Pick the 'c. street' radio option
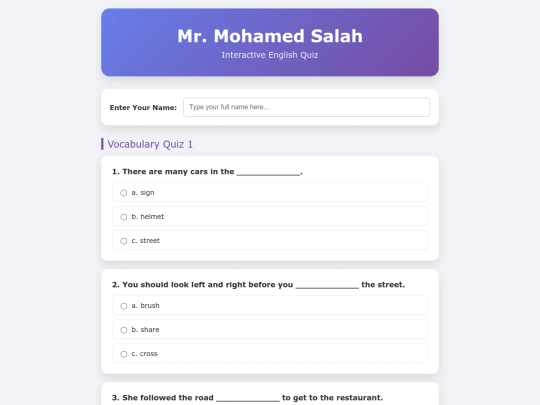The image size is (540, 405). click(124, 241)
